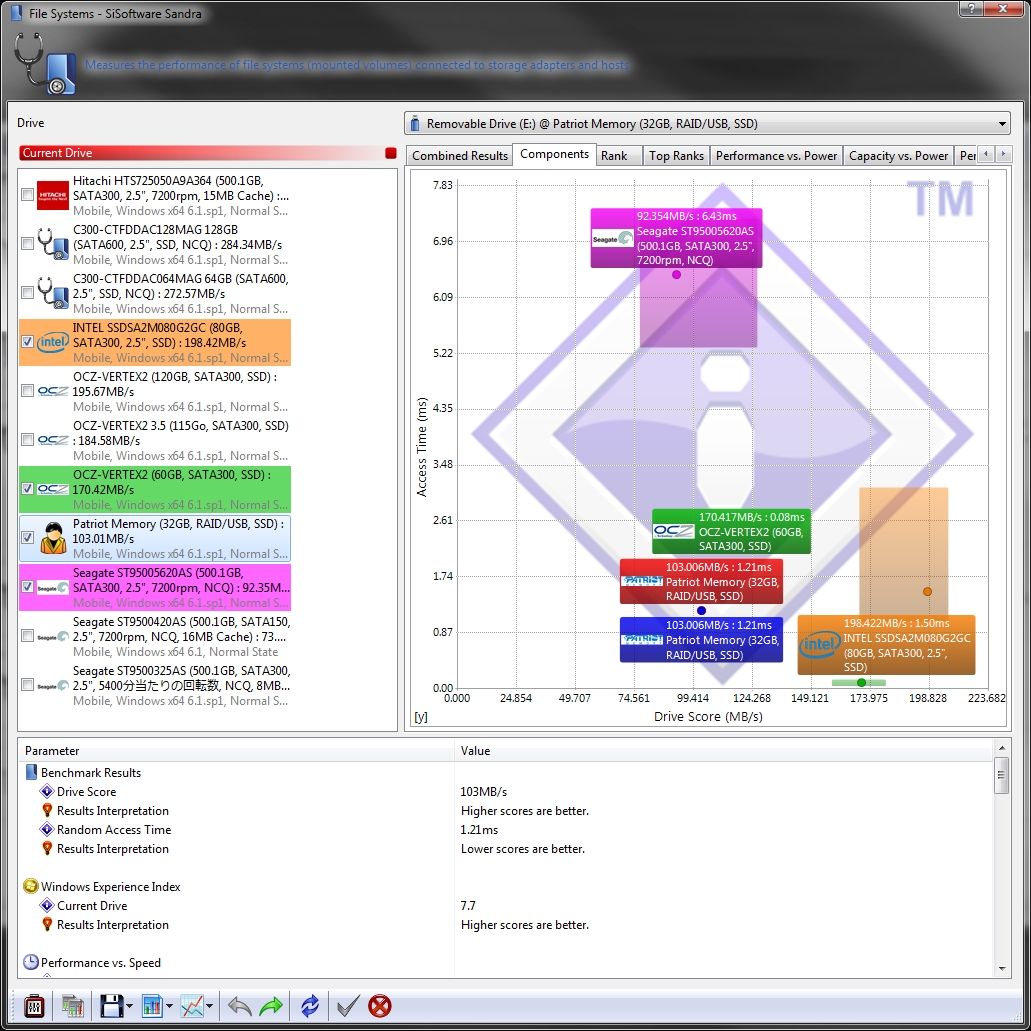Click the results list scroll up arrow
1031x1031 pixels.
pos(1001,748)
